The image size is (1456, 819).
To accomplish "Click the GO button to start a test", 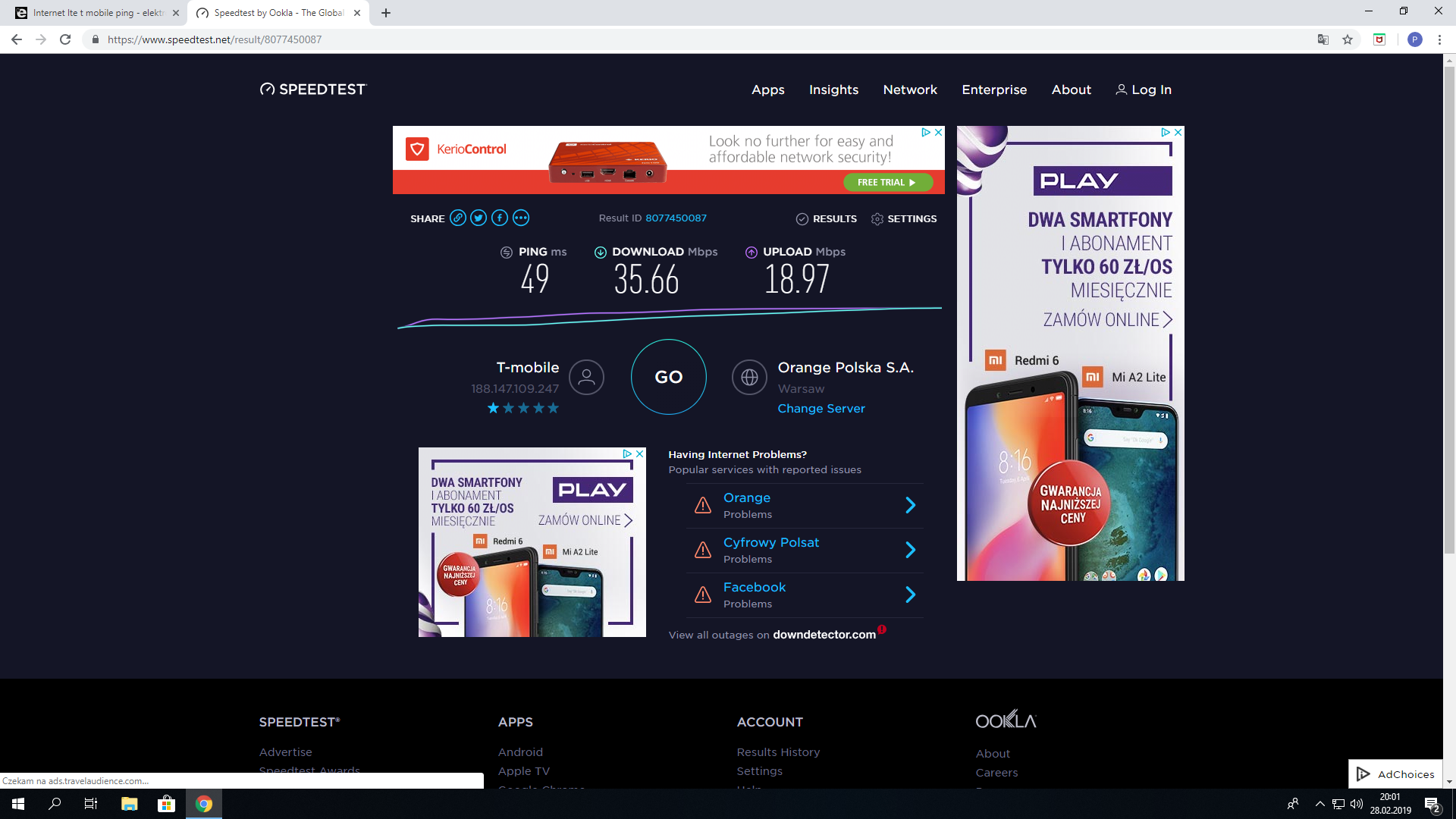I will point(668,377).
